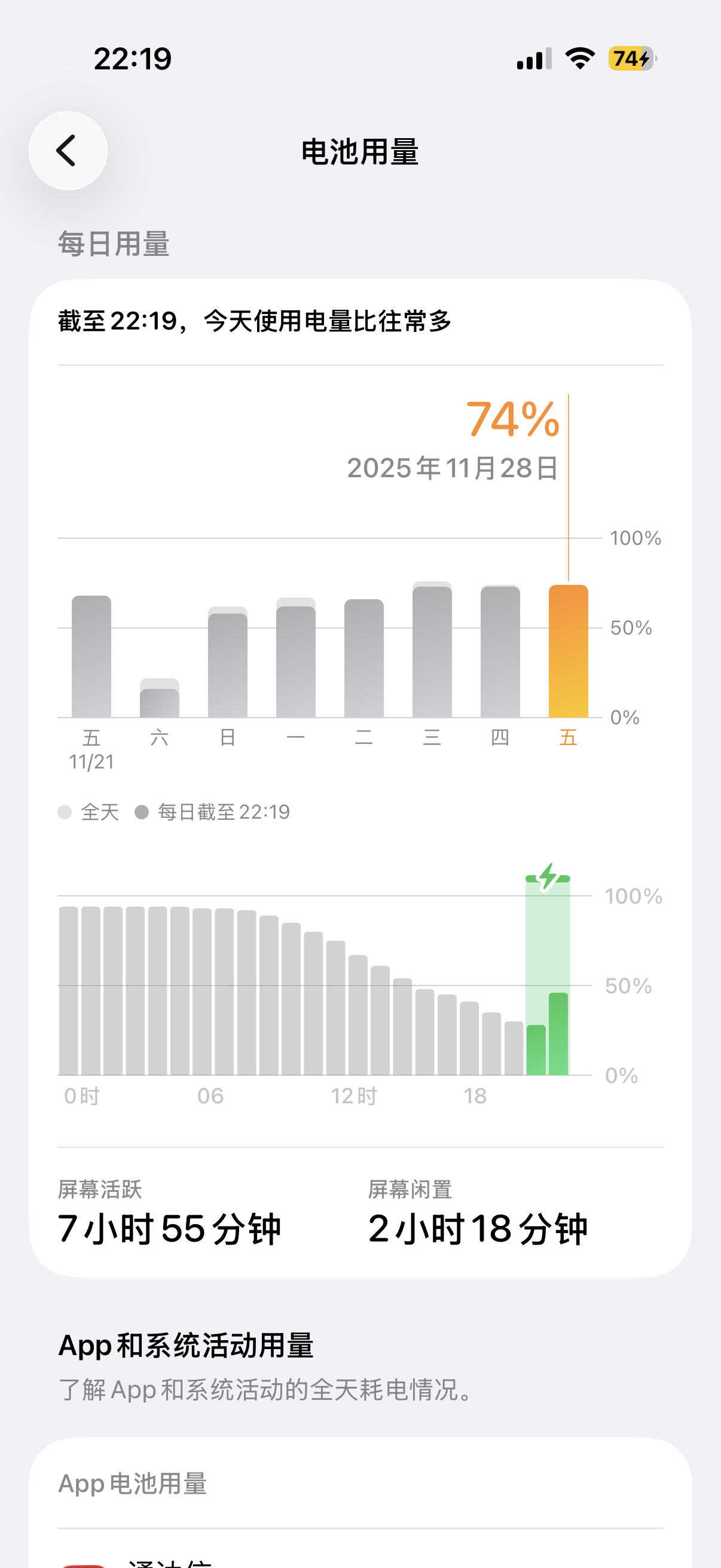
Task: Select the Saturday (六) daily usage bar
Action: tap(160, 700)
